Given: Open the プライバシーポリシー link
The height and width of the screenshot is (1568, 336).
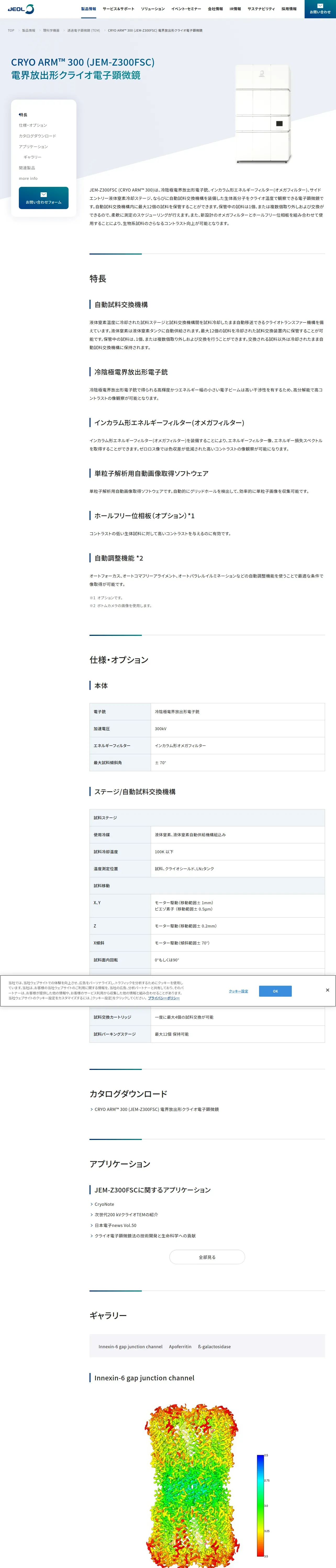Looking at the screenshot, I should [164, 998].
